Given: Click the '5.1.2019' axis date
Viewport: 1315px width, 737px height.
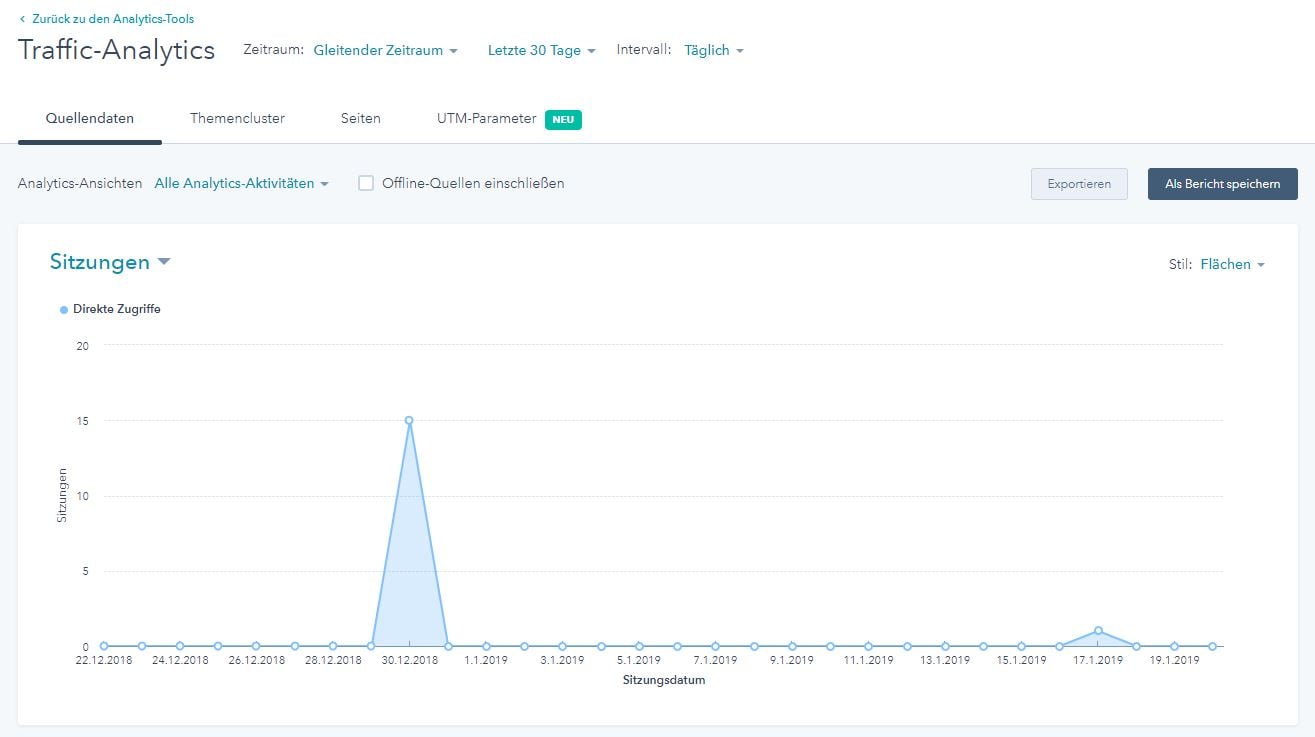Looking at the screenshot, I should 639,661.
